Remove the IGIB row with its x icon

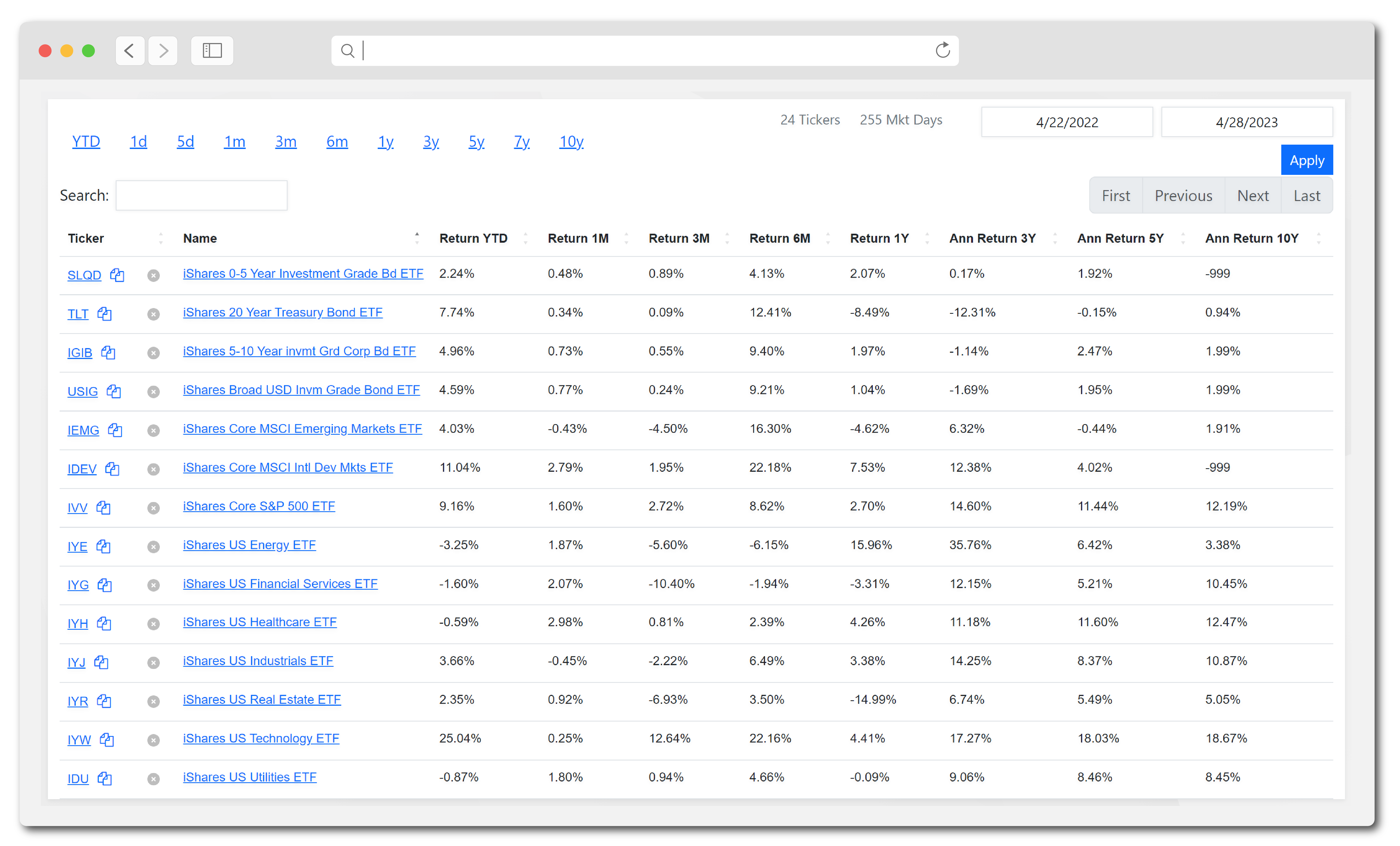coord(153,353)
